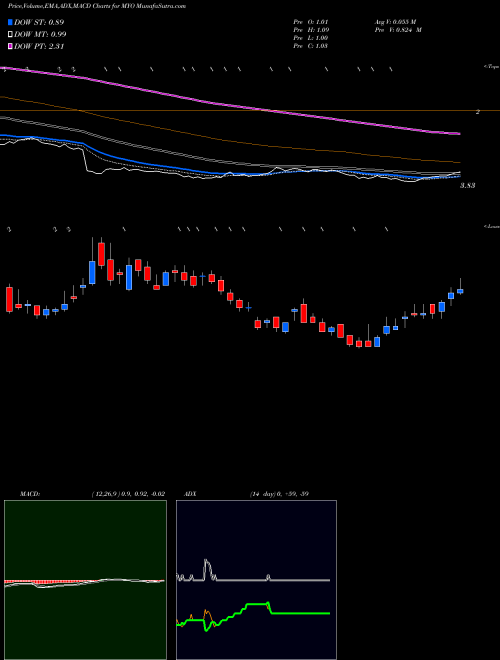Open the dark blue ADX indicator chart
This screenshot has width=500, height=660.
click(256, 580)
